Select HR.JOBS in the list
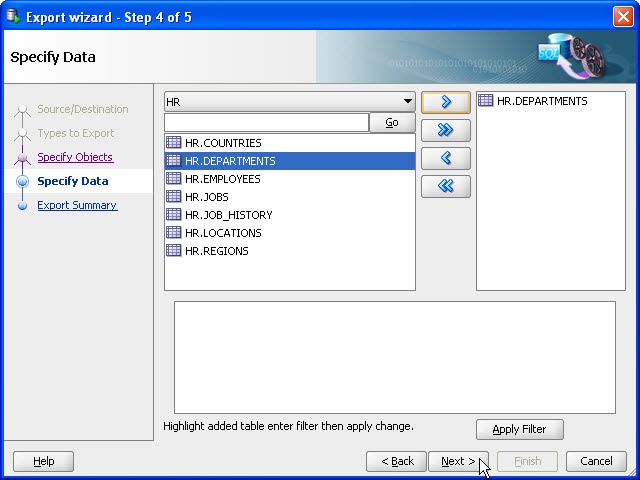Image resolution: width=640 pixels, height=480 pixels. pos(290,197)
